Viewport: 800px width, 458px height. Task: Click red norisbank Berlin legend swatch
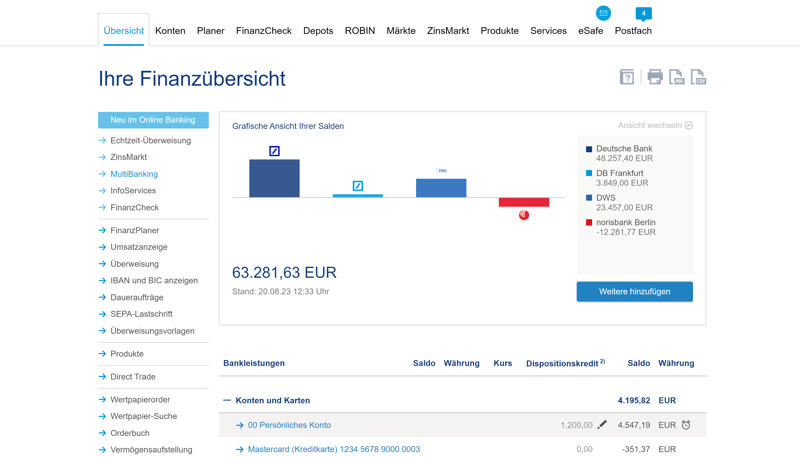[x=589, y=222]
